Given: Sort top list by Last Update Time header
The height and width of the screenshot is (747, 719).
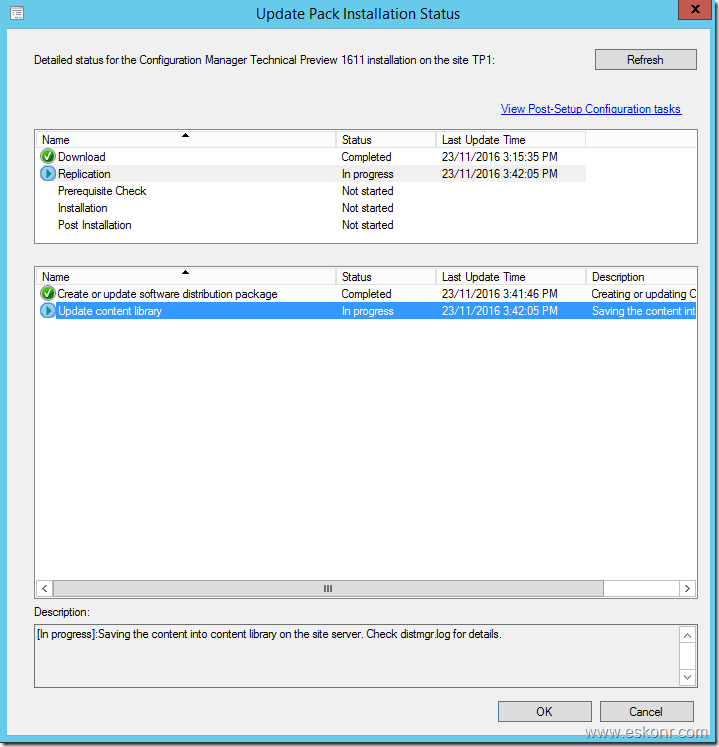Looking at the screenshot, I should 511,140.
